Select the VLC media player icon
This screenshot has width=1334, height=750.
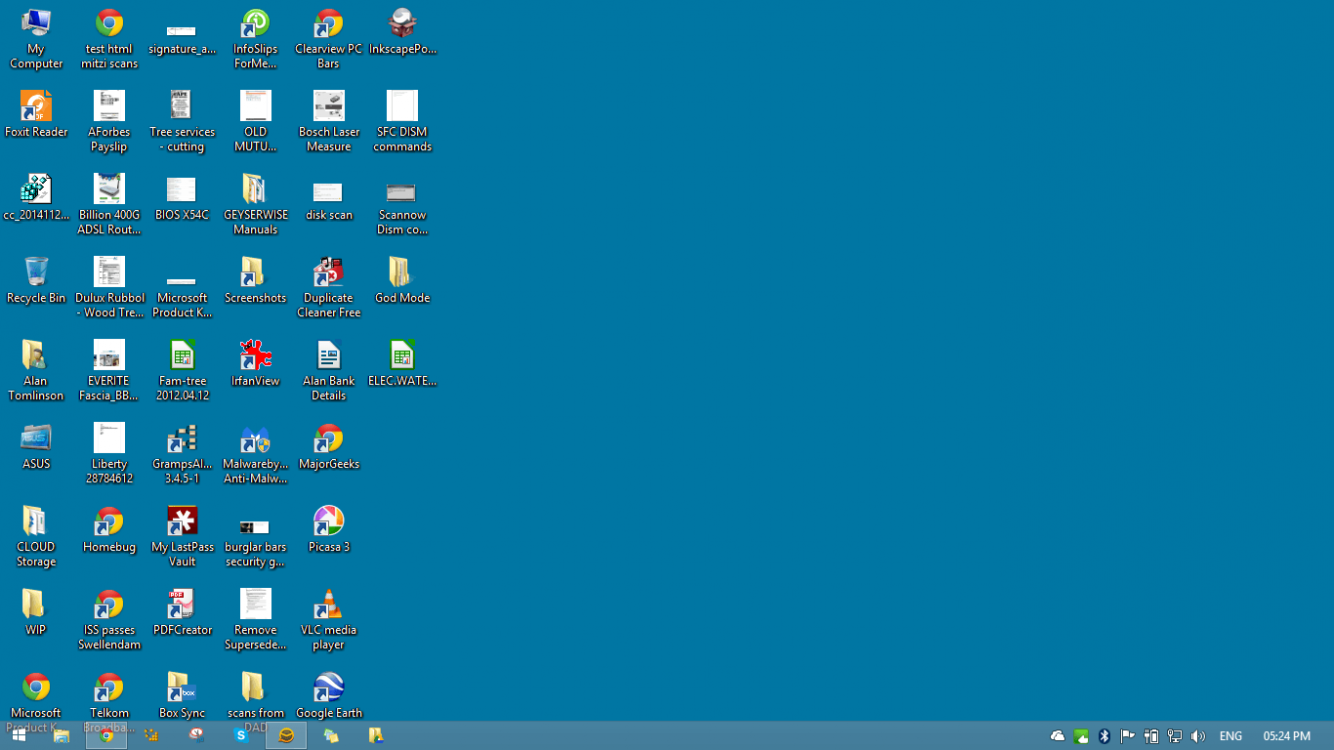coord(328,605)
